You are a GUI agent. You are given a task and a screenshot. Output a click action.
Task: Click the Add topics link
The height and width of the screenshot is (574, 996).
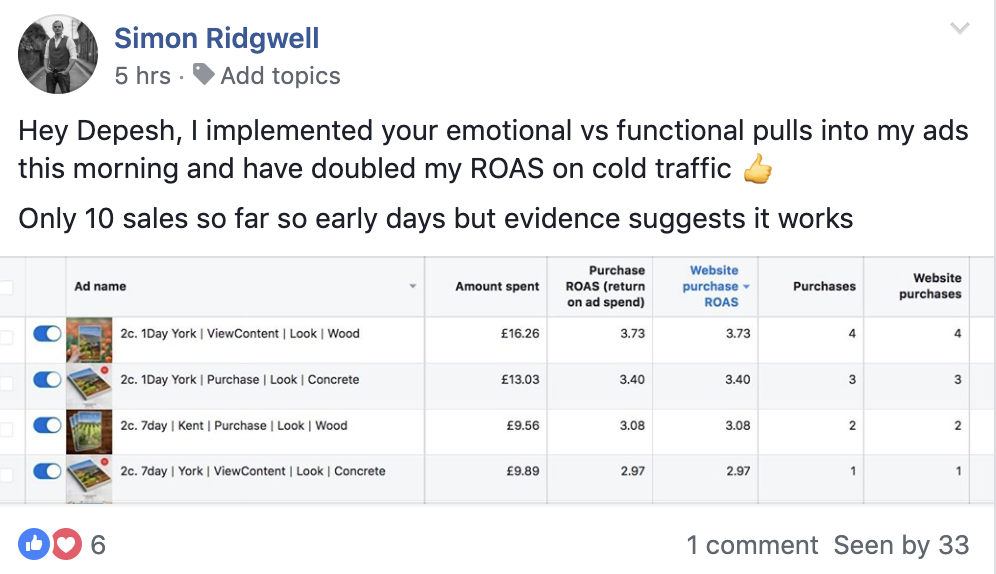pyautogui.click(x=280, y=76)
